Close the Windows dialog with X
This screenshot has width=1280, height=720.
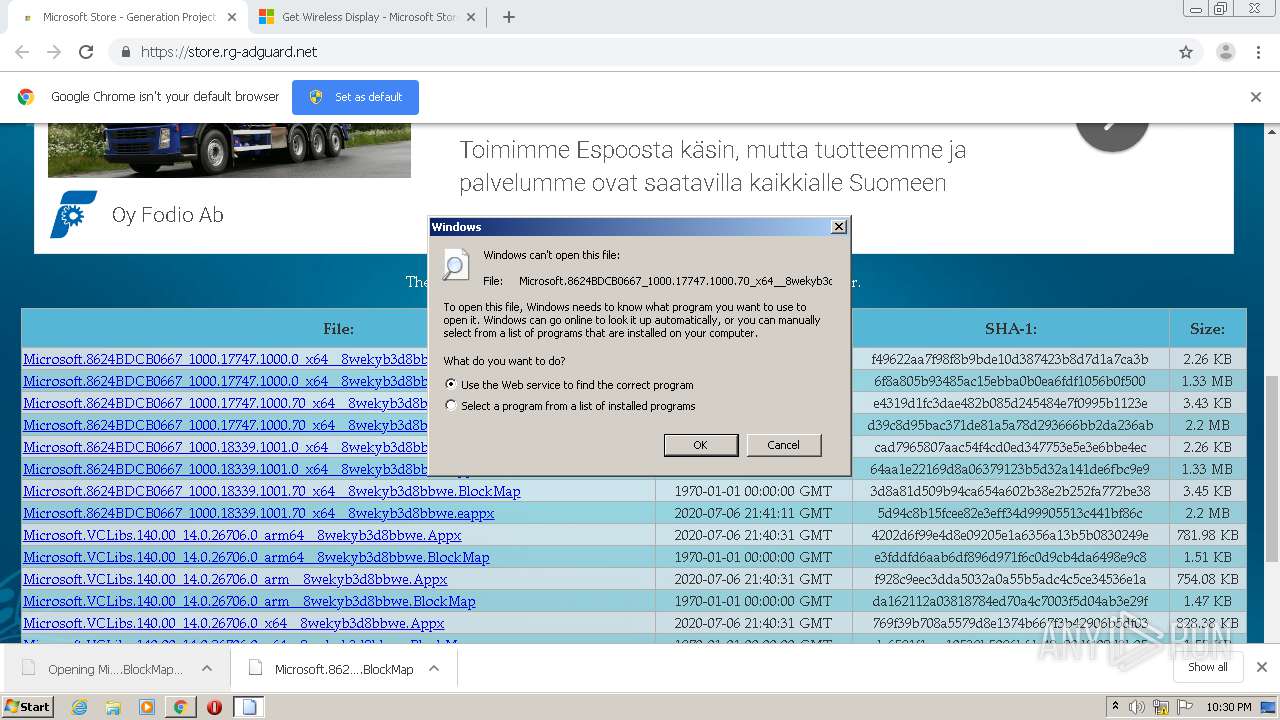(x=839, y=227)
